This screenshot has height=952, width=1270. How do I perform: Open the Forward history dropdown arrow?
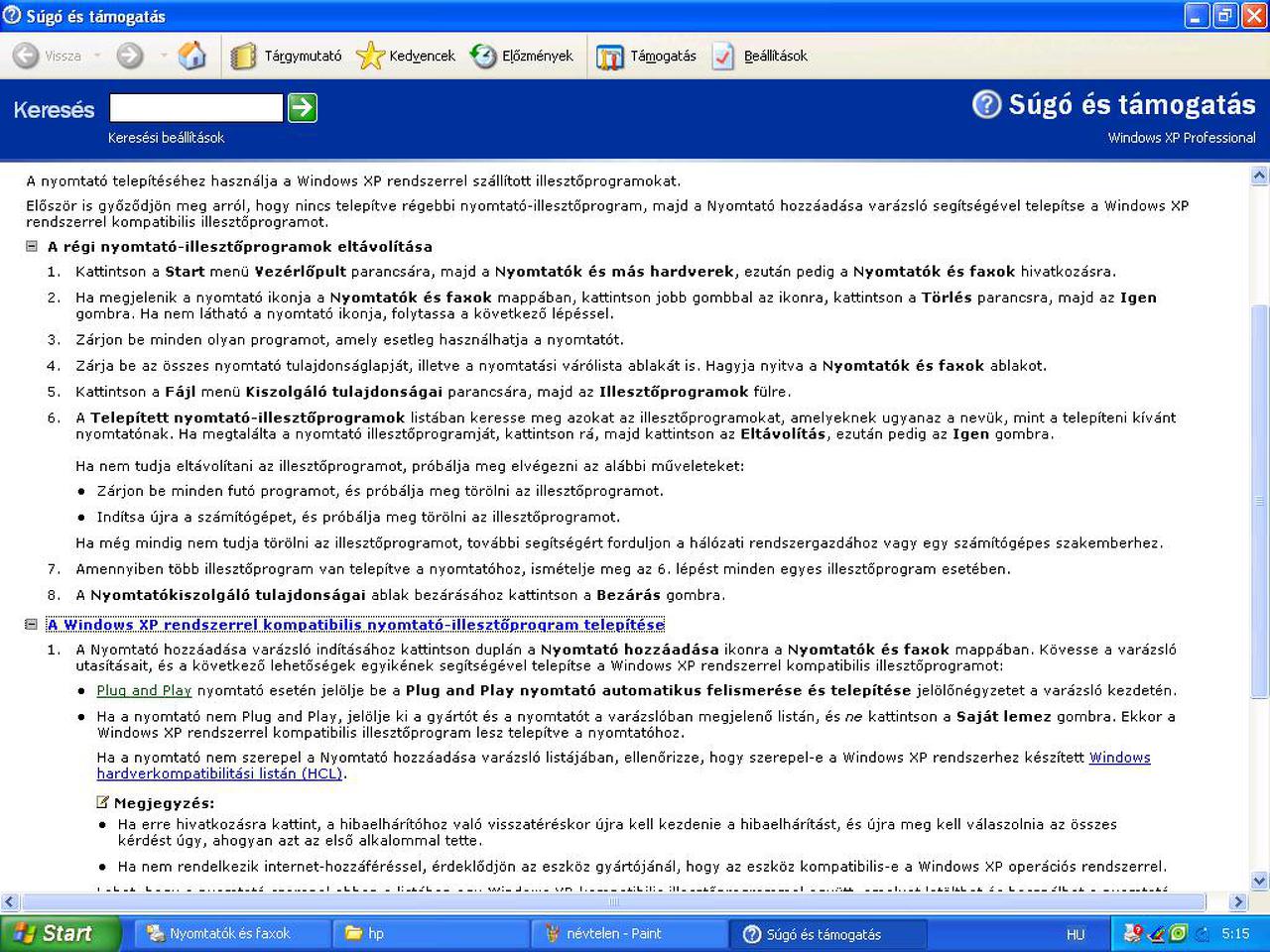(163, 56)
